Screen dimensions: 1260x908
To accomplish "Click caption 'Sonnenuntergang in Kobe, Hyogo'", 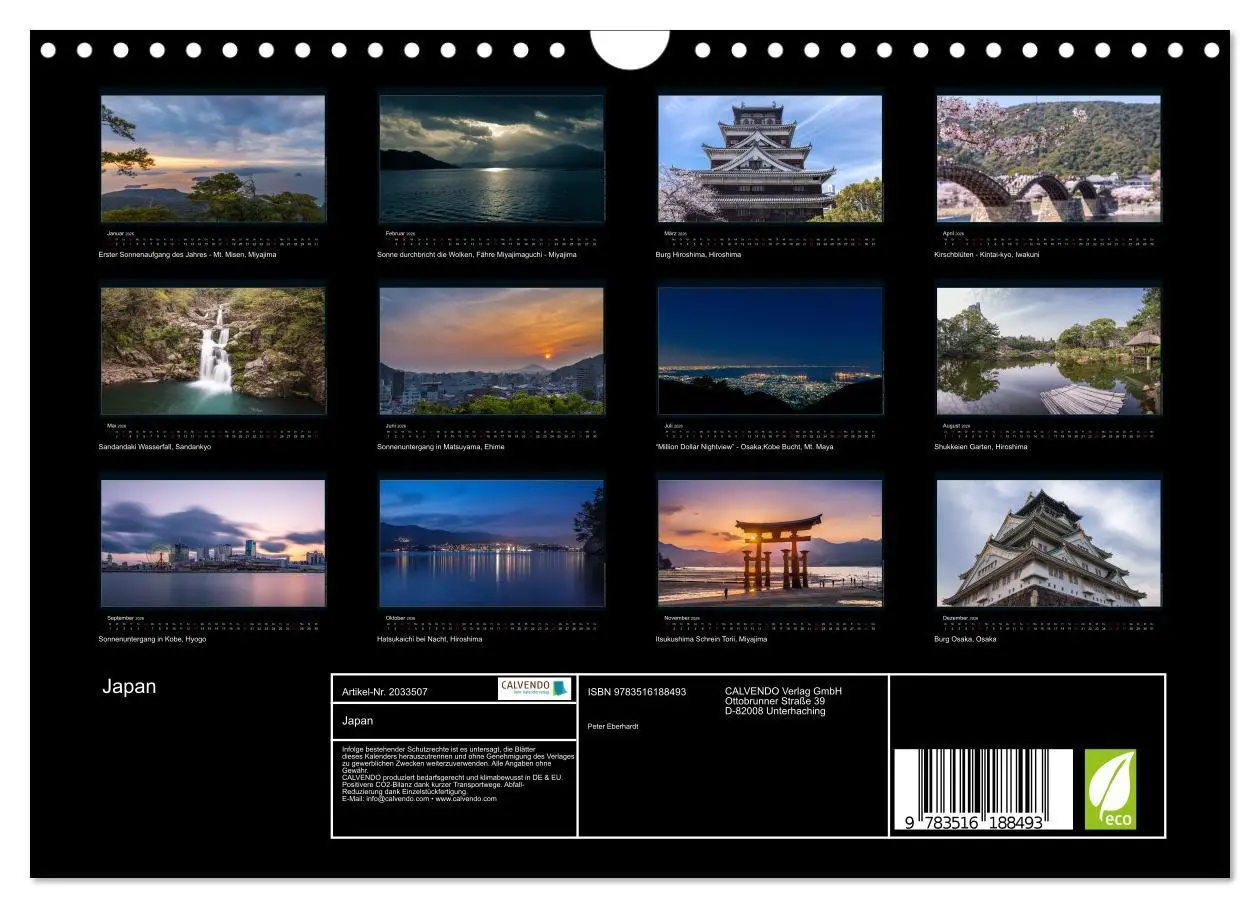I will click(152, 639).
